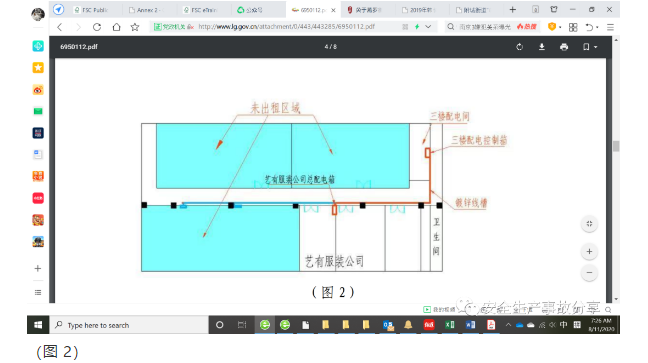Image resolution: width=648 pixels, height=363 pixels.
Task: Rotate the PDF page
Action: (x=519, y=47)
